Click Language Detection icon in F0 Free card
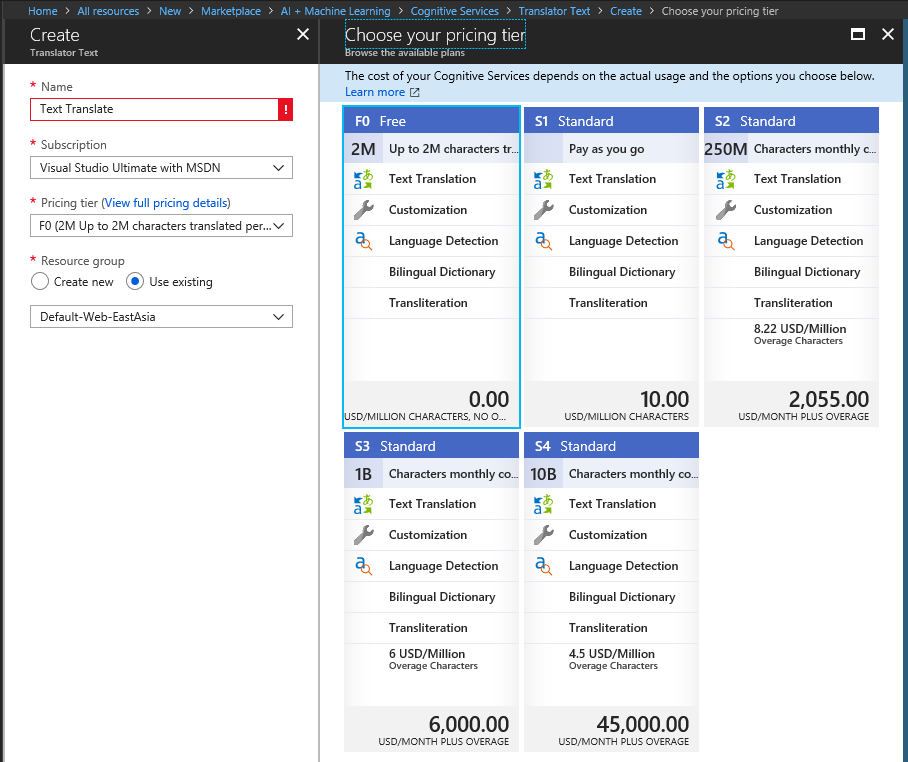908x762 pixels. (x=363, y=240)
